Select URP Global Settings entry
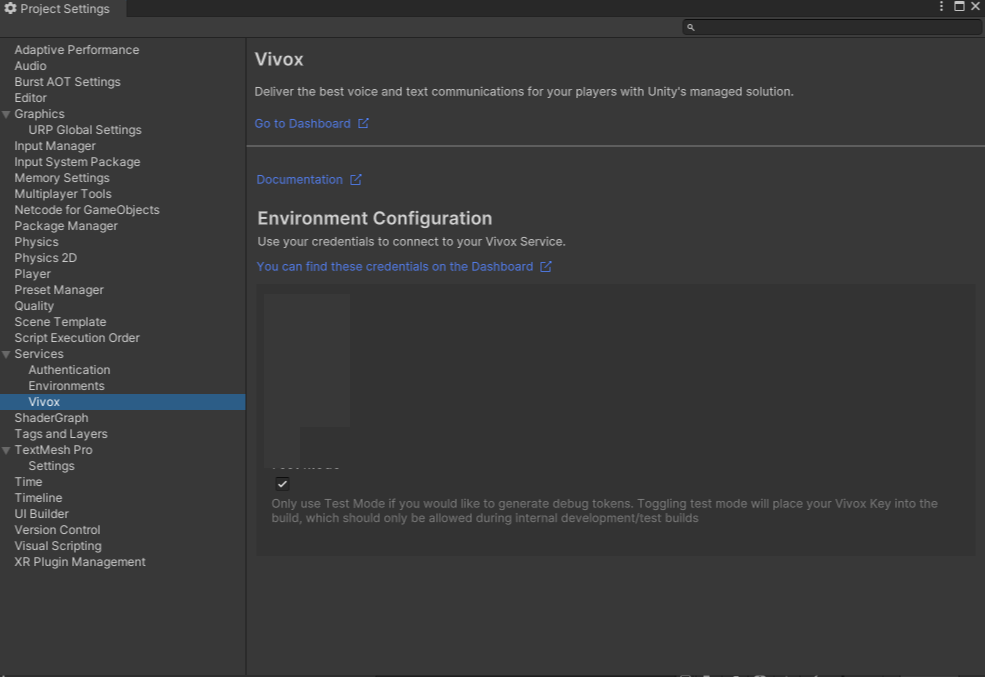 click(x=85, y=130)
